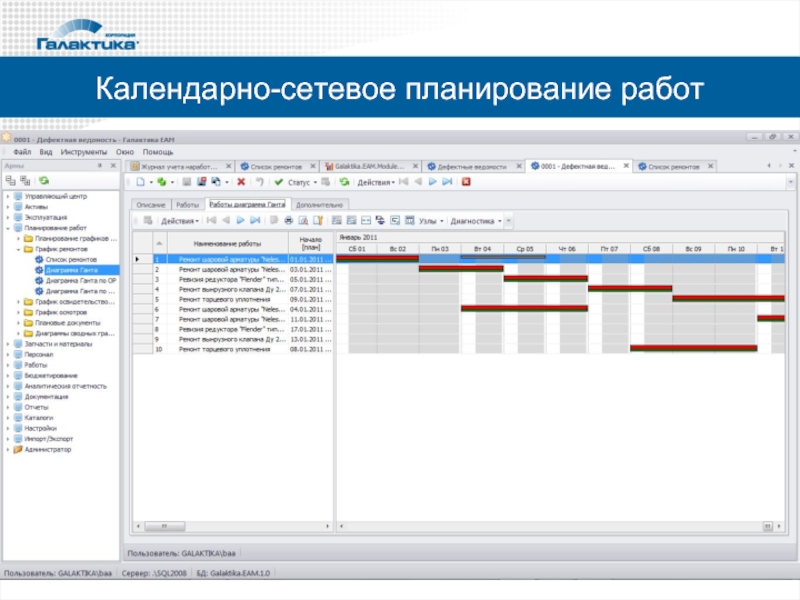Collapse the График ремонтов folder

pyautogui.click(x=18, y=249)
